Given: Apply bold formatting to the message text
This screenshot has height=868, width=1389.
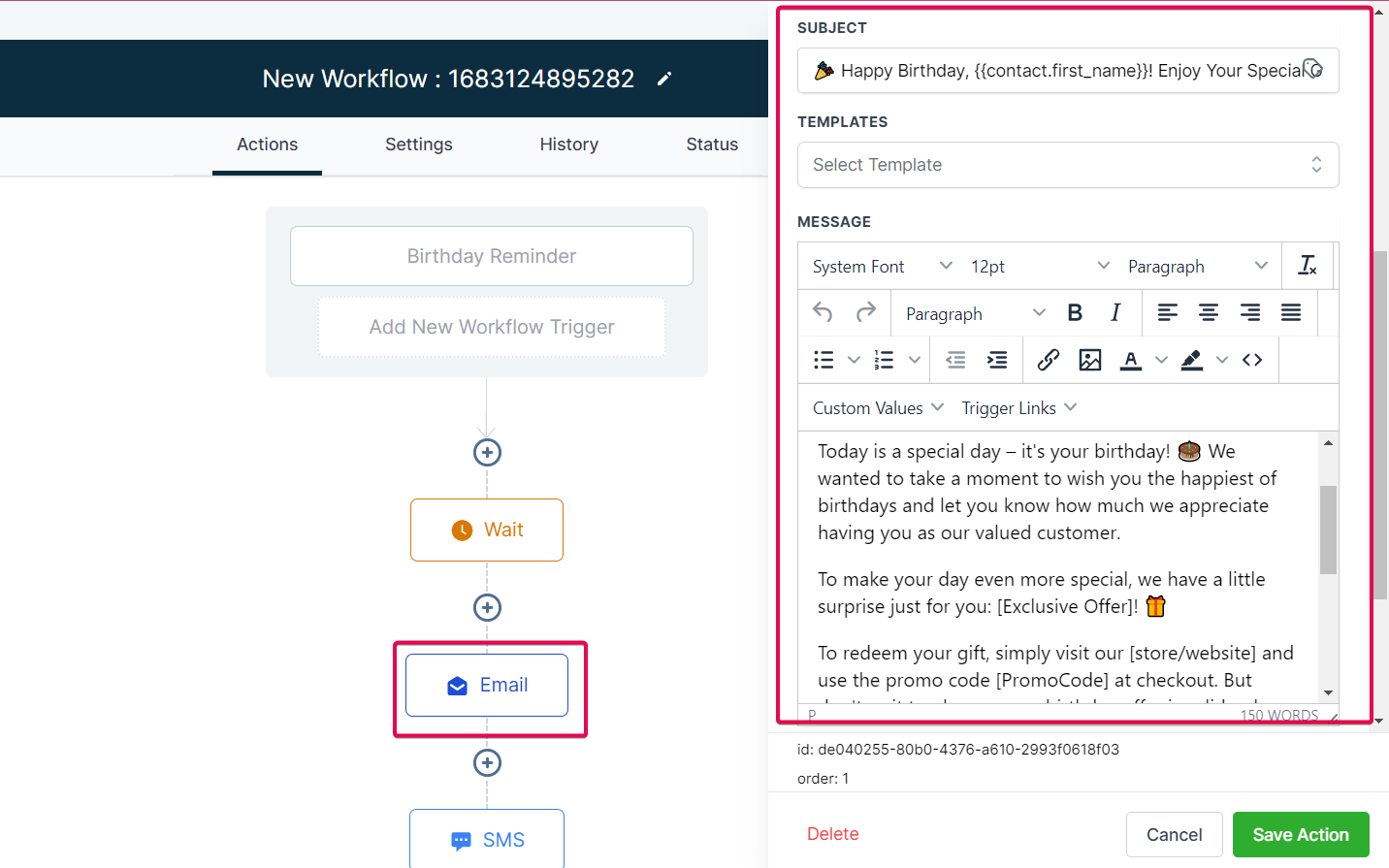Looking at the screenshot, I should [1074, 312].
